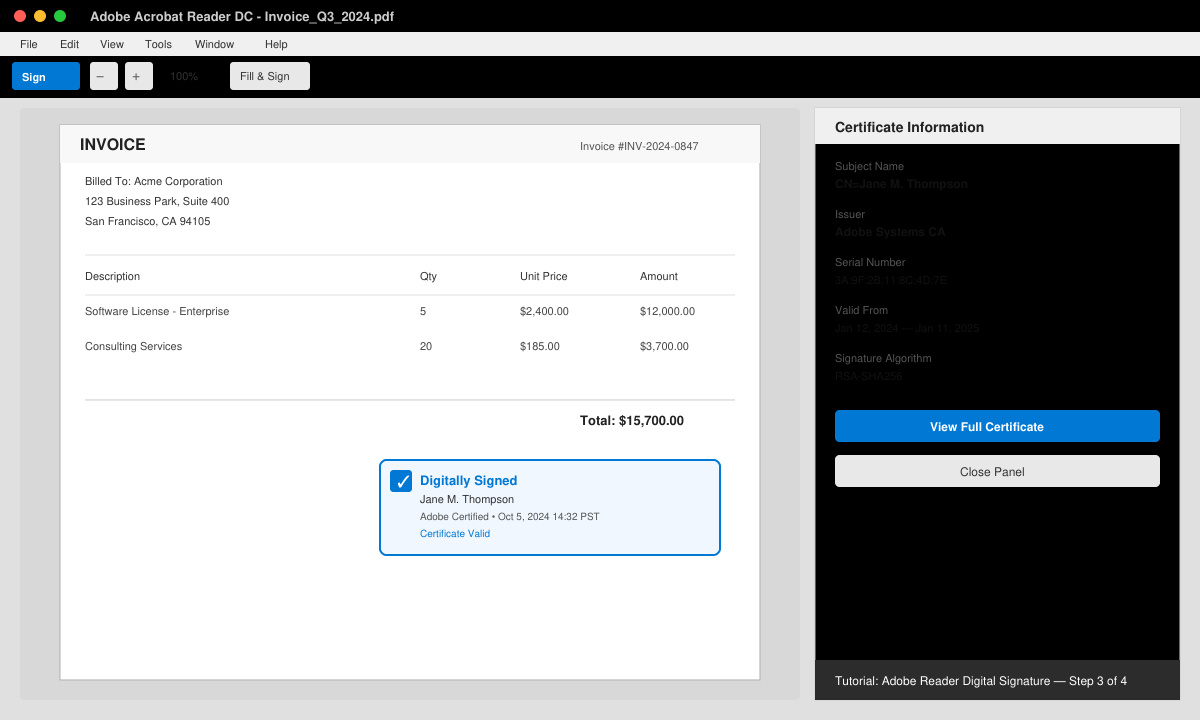Click the green maximize window button
Screen dimensions: 1200x720
tap(60, 16)
